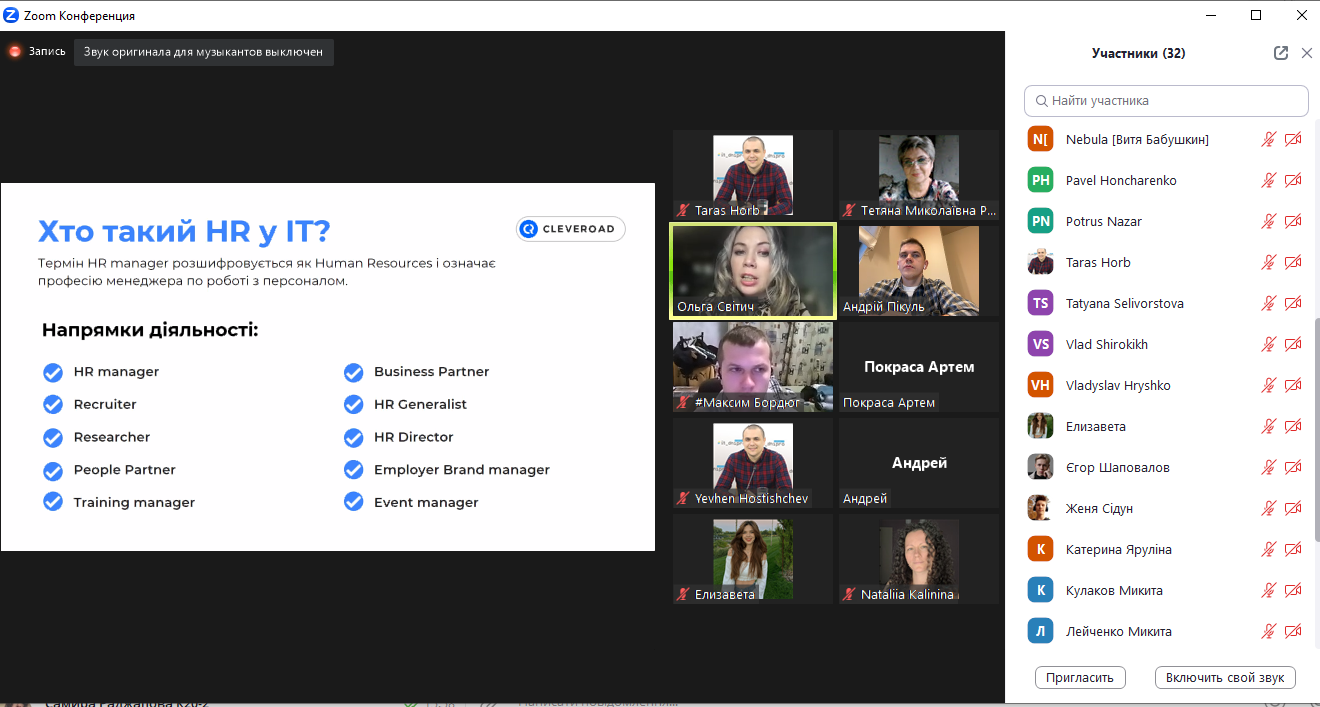The image size is (1320, 707).
Task: Click the muted microphone icon for Potrus Nazar
Action: [x=1268, y=221]
